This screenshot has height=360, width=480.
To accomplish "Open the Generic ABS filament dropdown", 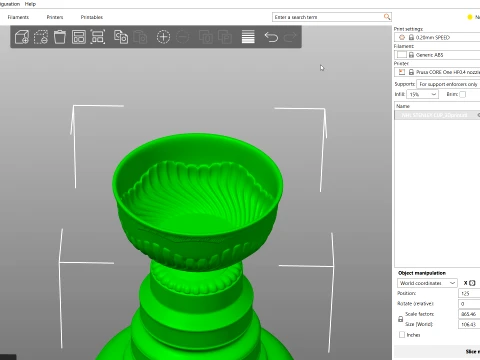I will tap(437, 55).
